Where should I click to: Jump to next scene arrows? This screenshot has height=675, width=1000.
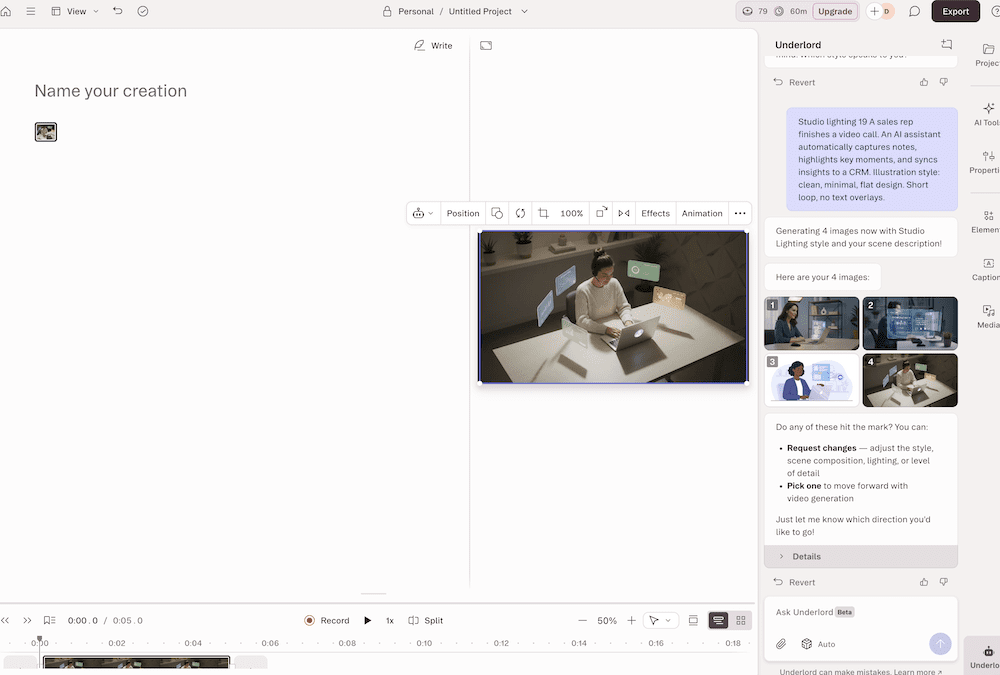[x=27, y=620]
